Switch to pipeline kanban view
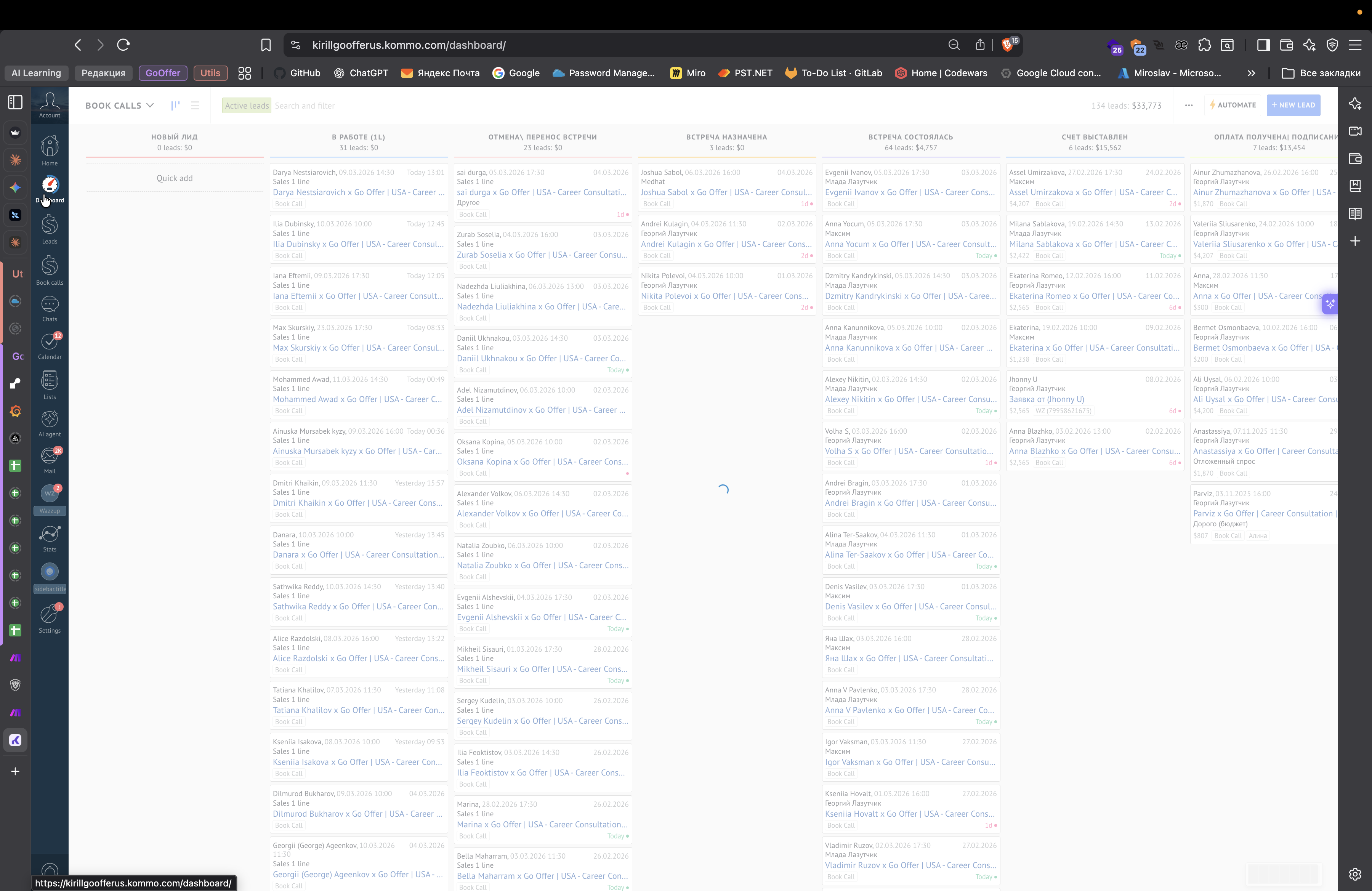Viewport: 1372px width, 891px height. pyautogui.click(x=175, y=106)
